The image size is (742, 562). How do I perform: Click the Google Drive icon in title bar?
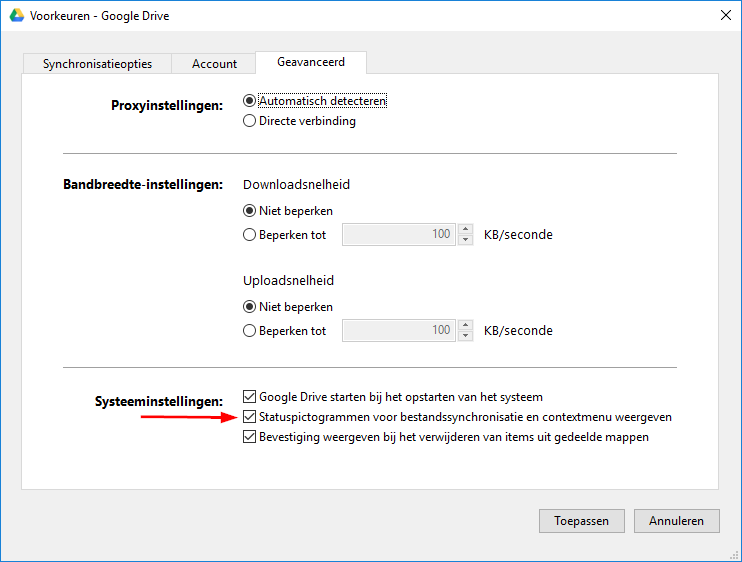pyautogui.click(x=17, y=16)
